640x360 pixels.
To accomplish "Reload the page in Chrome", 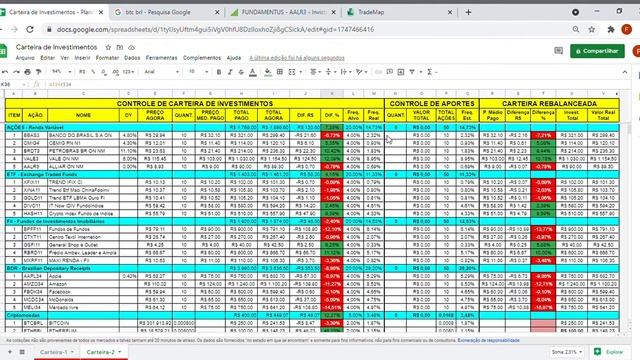I will (30, 29).
